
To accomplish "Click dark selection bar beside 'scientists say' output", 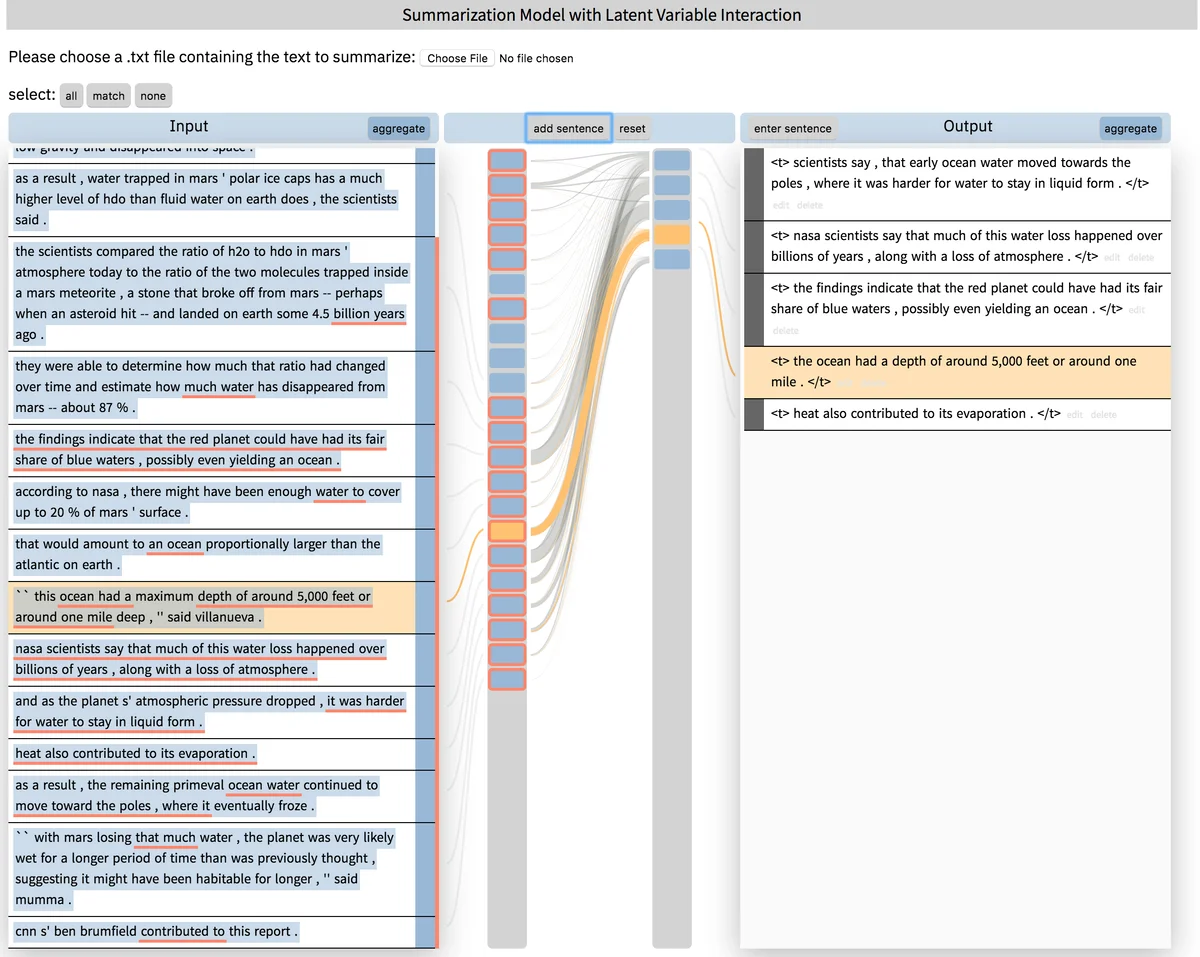I will pyautogui.click(x=754, y=184).
